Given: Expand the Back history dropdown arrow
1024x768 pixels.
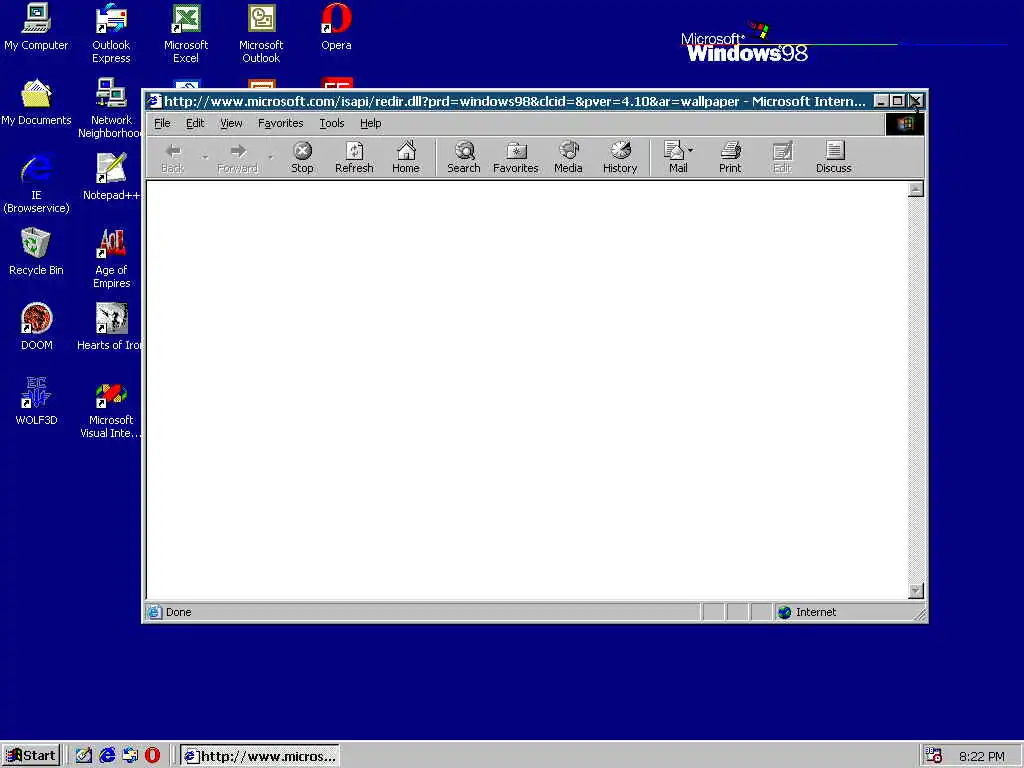Looking at the screenshot, I should [204, 157].
